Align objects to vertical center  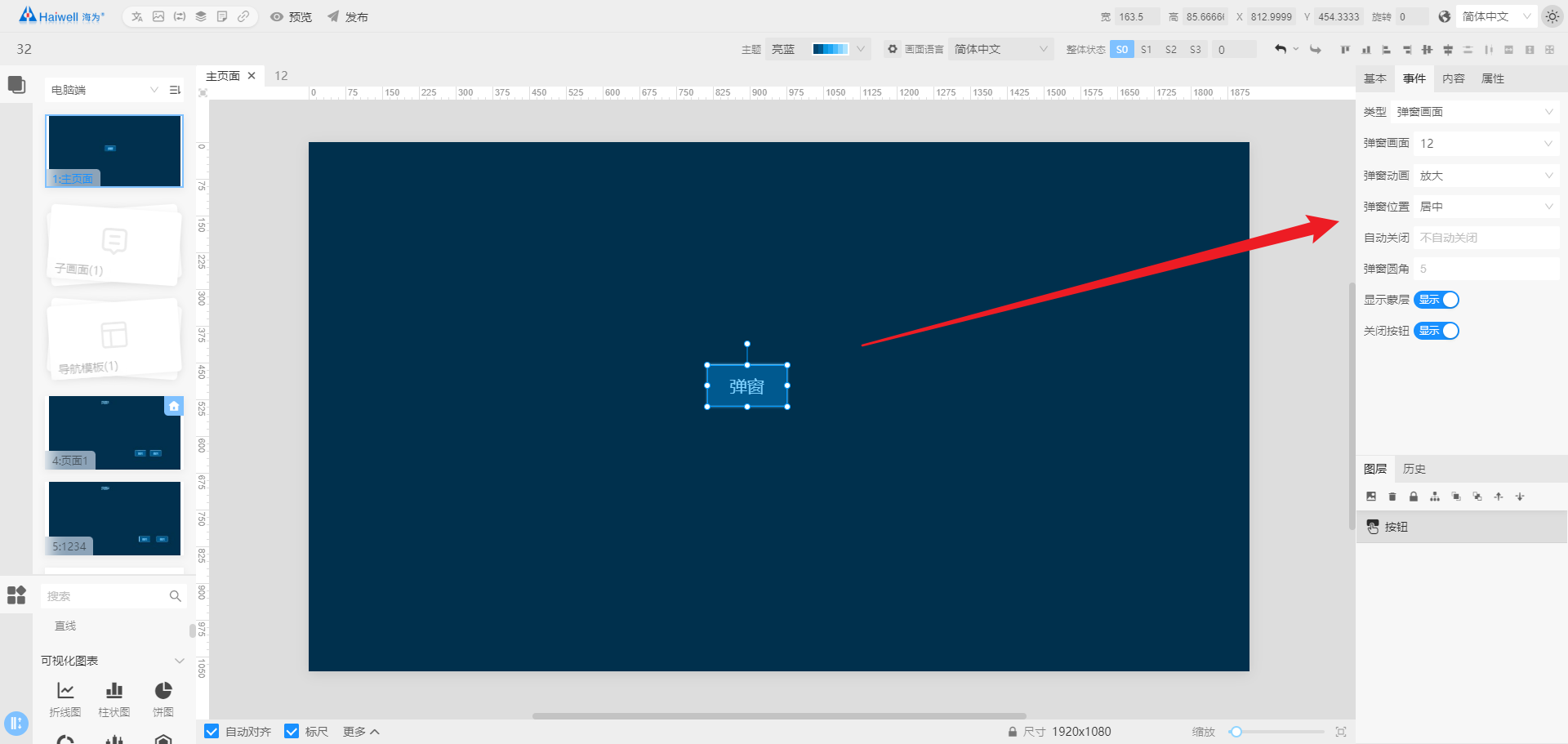click(1427, 50)
